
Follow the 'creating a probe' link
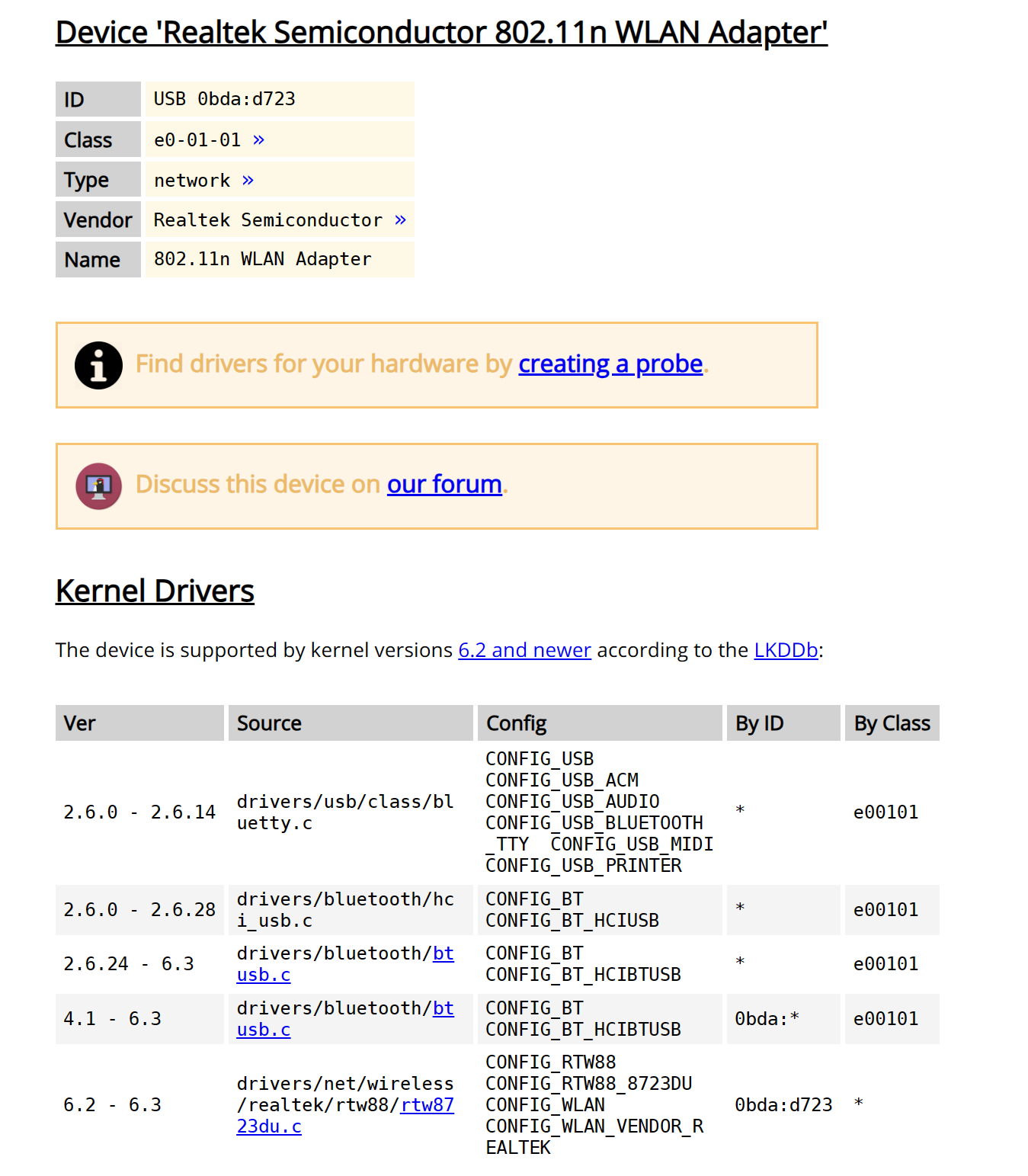610,364
